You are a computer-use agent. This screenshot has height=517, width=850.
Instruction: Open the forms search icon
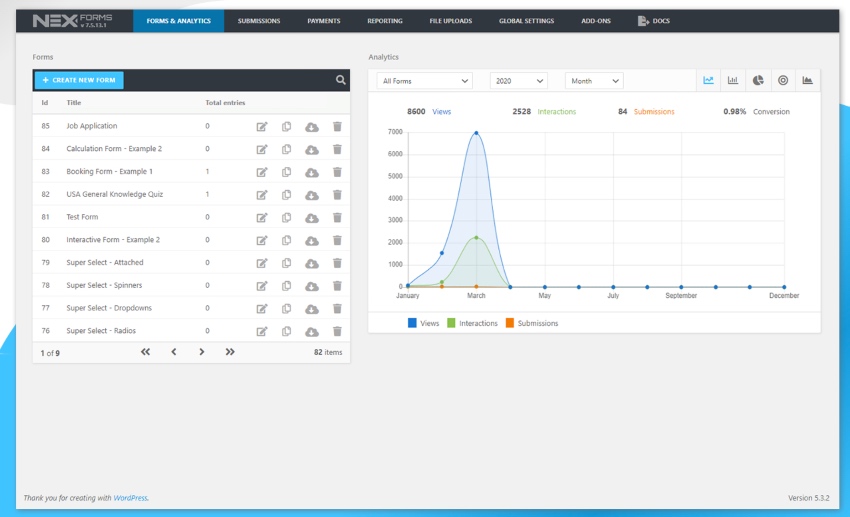tap(341, 80)
